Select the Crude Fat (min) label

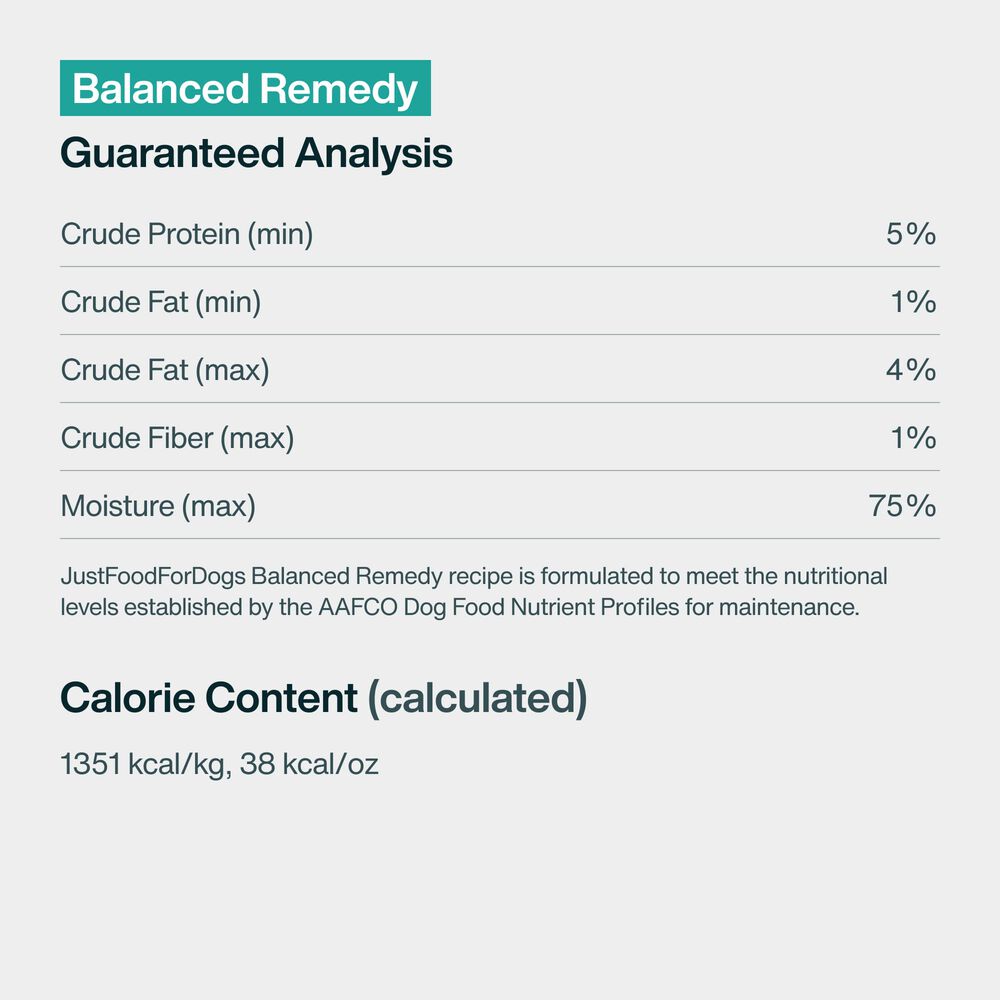point(161,302)
